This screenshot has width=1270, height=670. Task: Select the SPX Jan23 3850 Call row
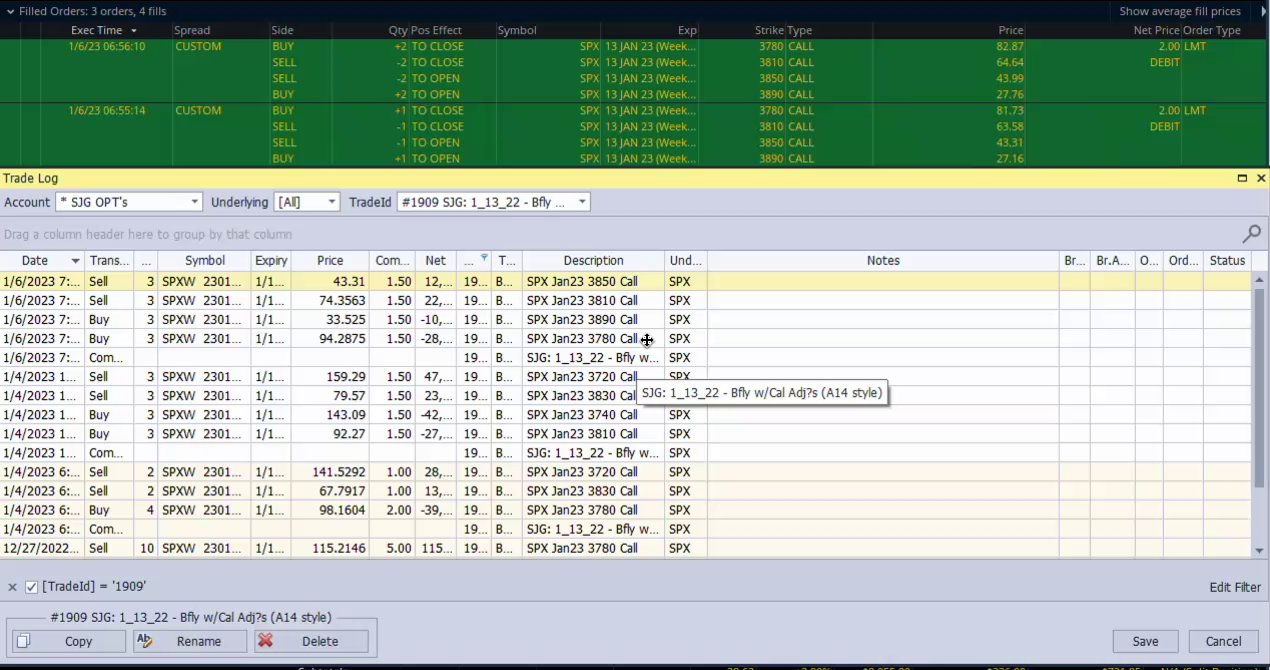[625, 282]
